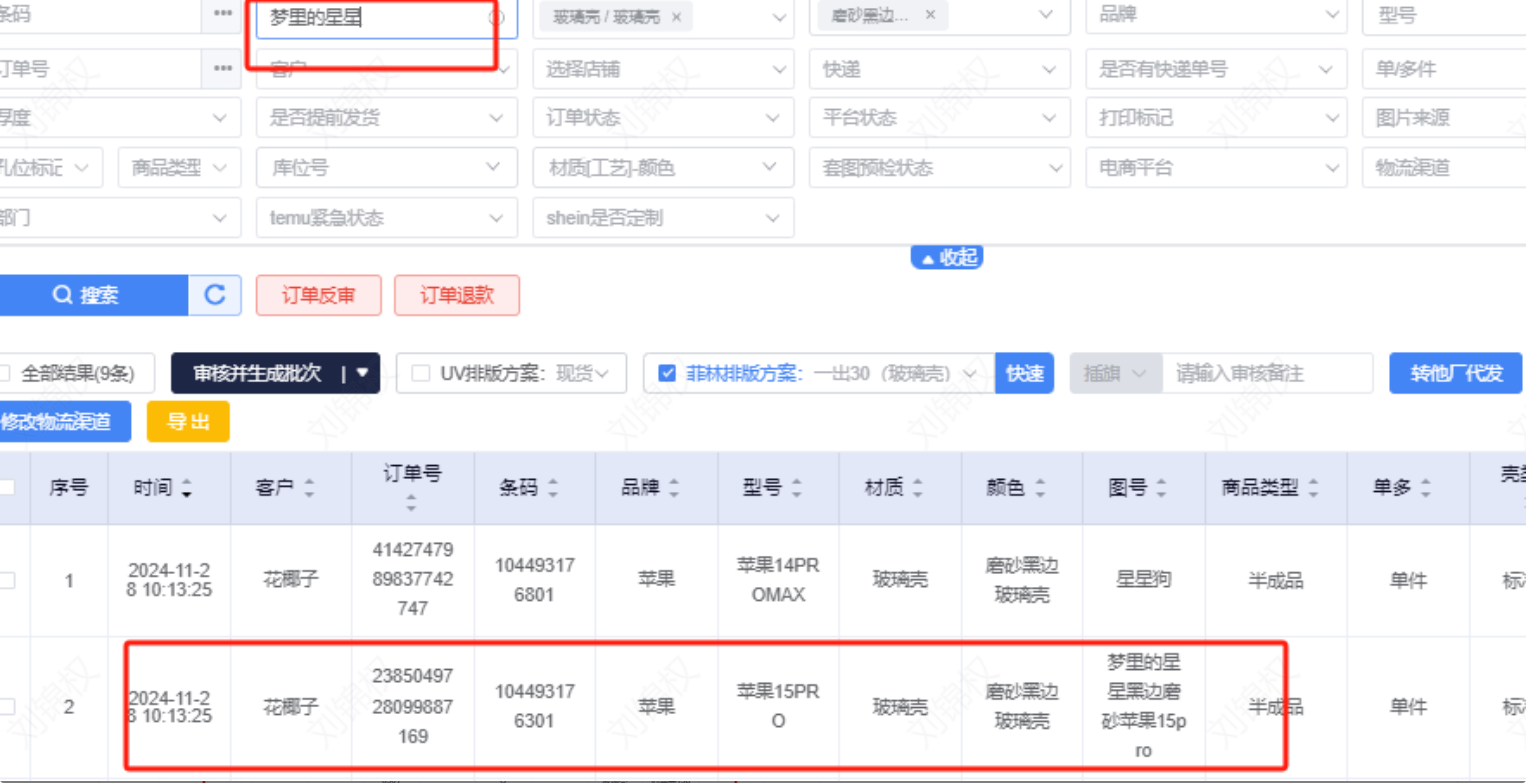Click the sort arrows in the 商品类型 column header
The height and width of the screenshot is (783, 1526).
[x=1313, y=489]
